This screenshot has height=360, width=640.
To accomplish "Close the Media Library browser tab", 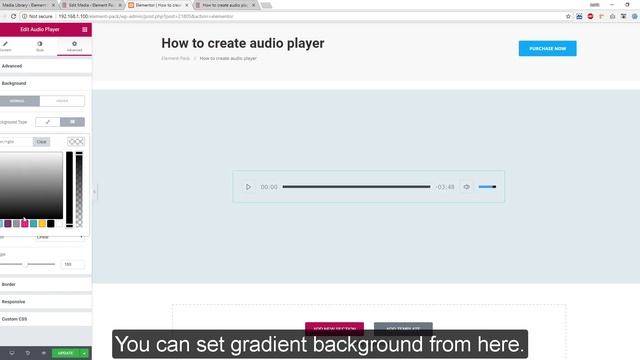I will [53, 5].
